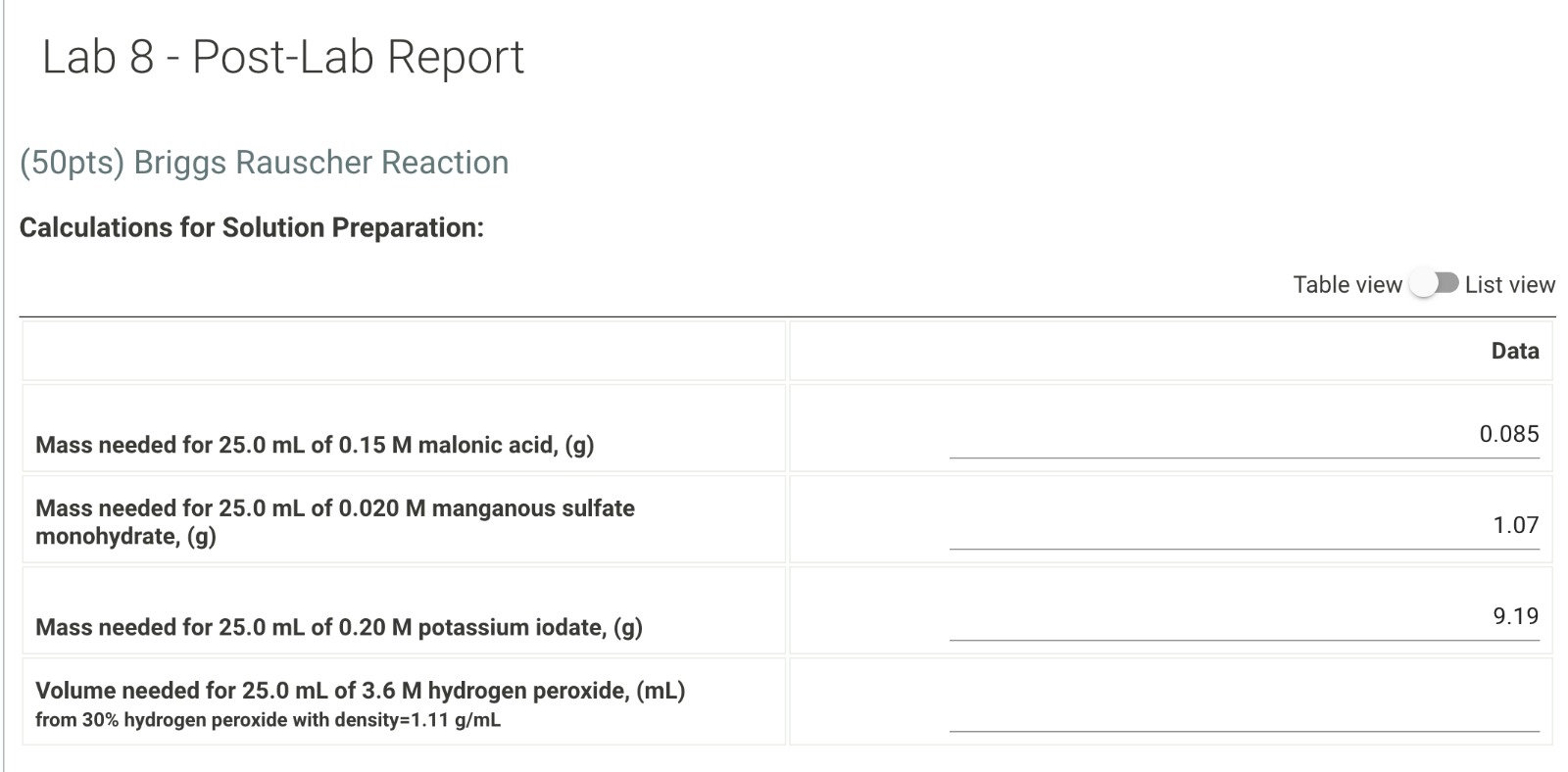Image resolution: width=1568 pixels, height=772 pixels.
Task: Open the Briggs Rauscher Reaction section heading
Action: click(x=265, y=163)
